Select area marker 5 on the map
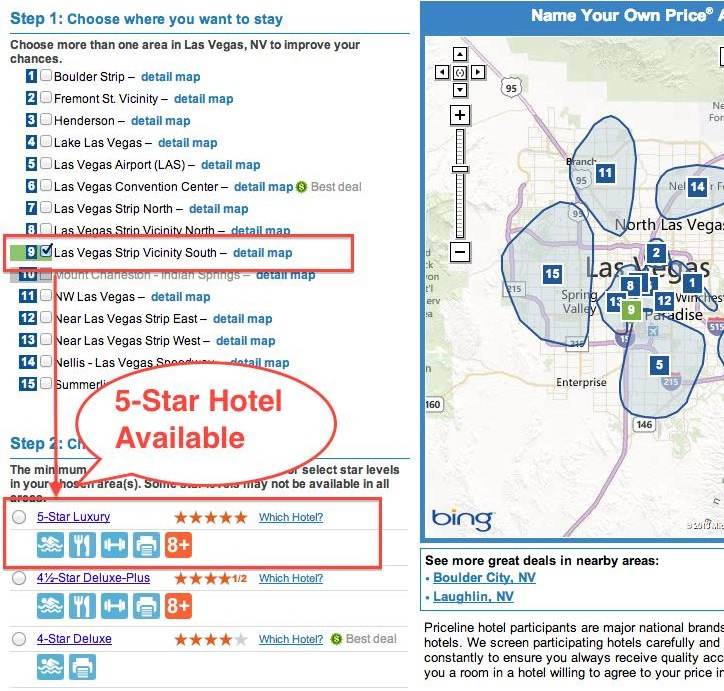Screen dimensions: 724x691 click(659, 365)
